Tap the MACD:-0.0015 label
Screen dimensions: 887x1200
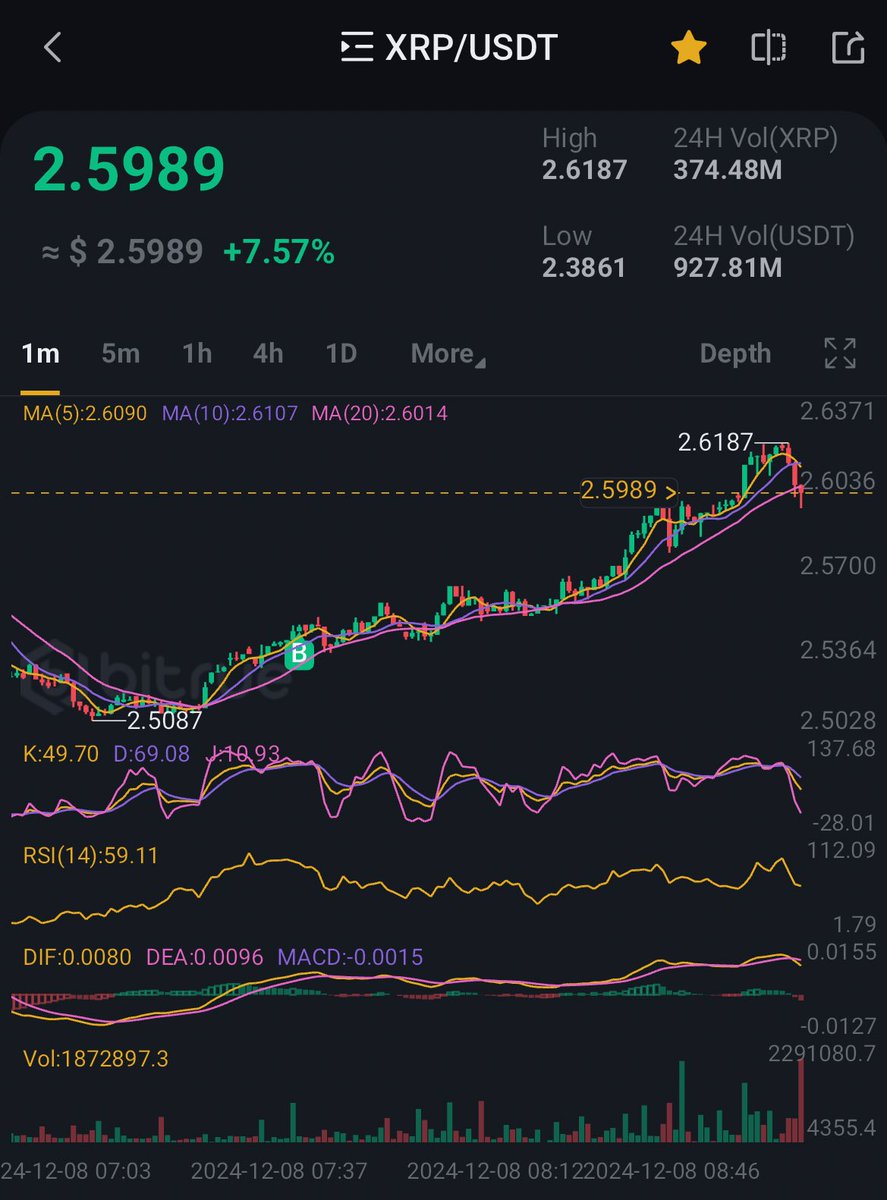pyautogui.click(x=350, y=957)
